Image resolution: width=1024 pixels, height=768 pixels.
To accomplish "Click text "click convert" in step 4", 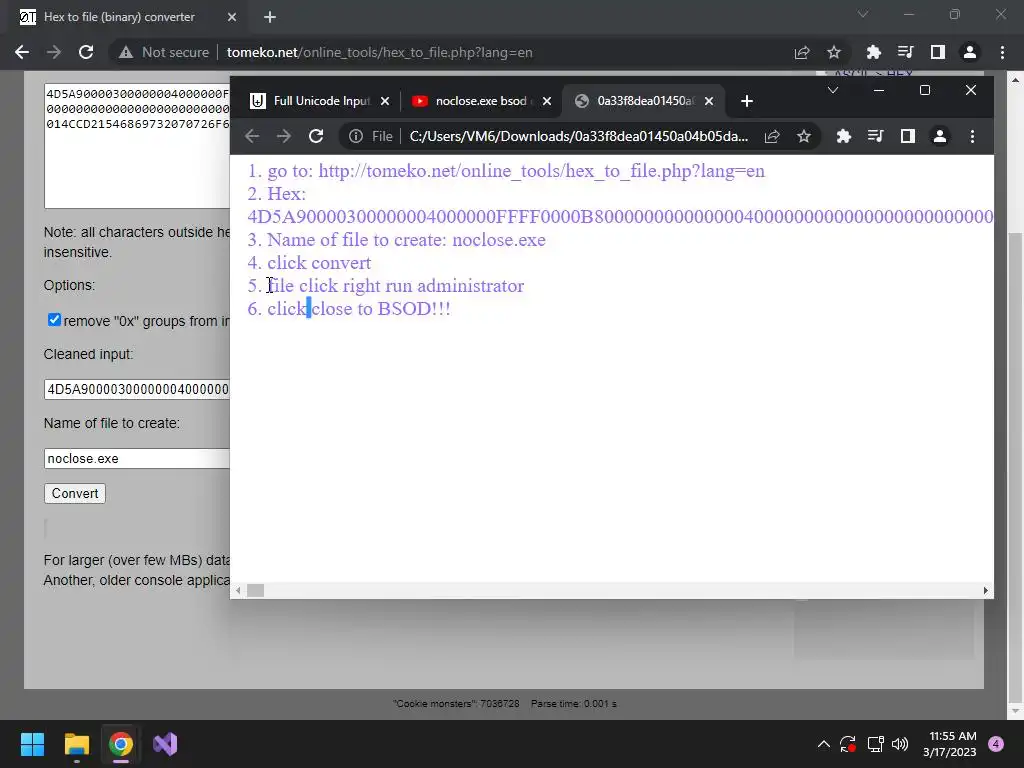I will click(319, 263).
